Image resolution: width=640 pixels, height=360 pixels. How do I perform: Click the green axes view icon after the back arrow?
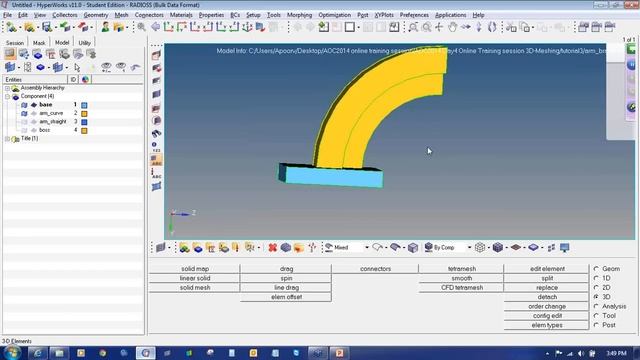[x=169, y=27]
